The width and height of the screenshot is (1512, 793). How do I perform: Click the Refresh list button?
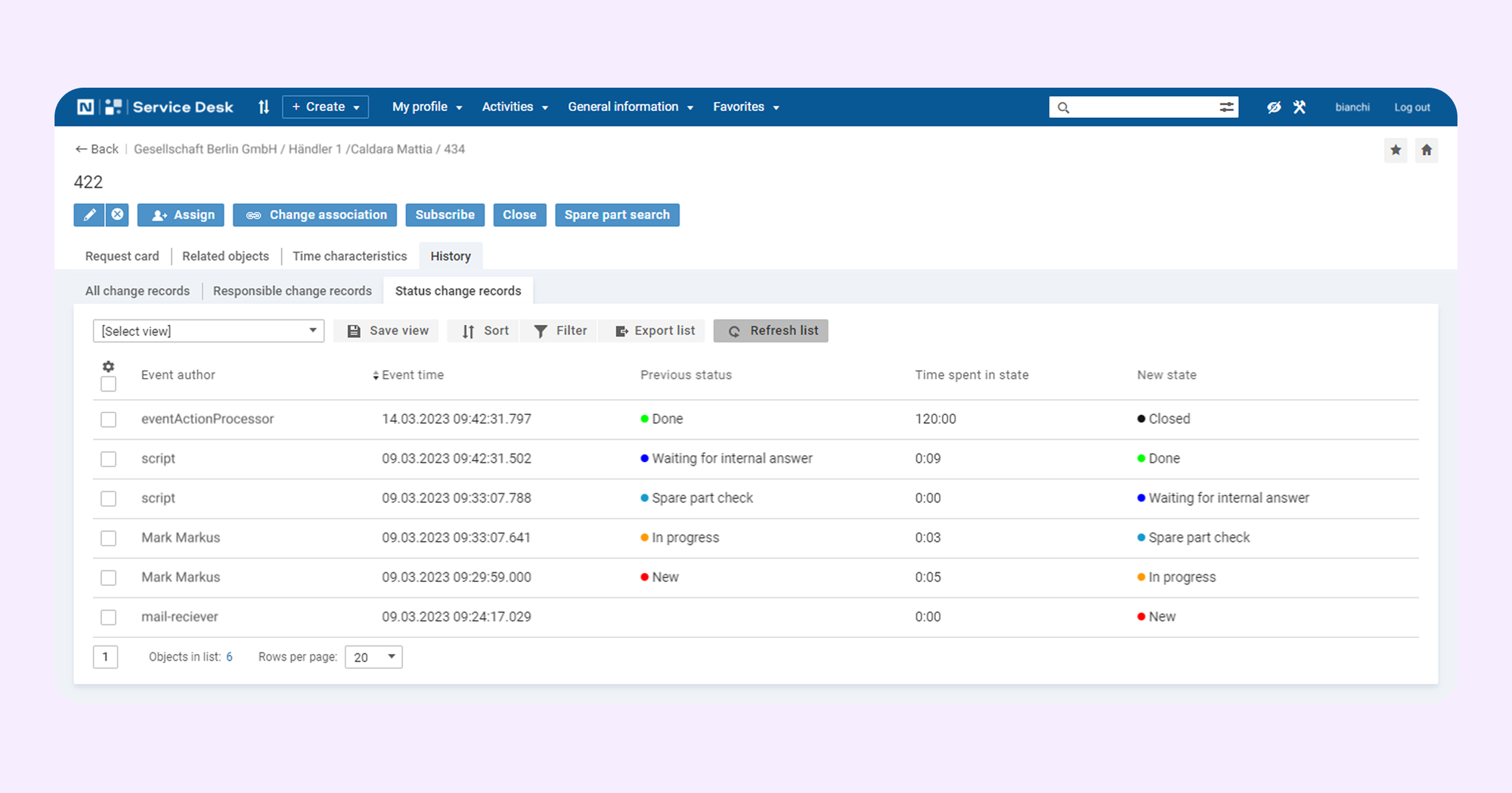click(771, 331)
